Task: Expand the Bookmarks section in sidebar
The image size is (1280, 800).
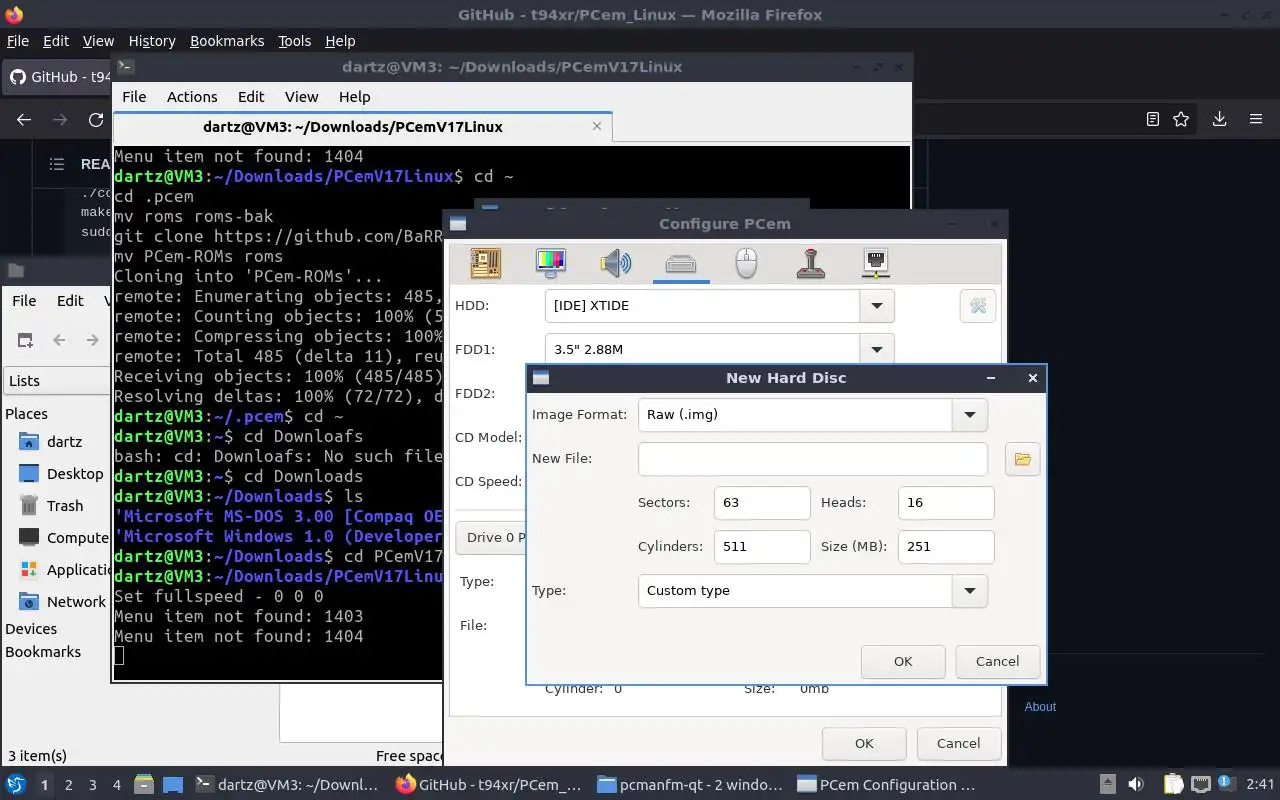Action: [x=43, y=652]
